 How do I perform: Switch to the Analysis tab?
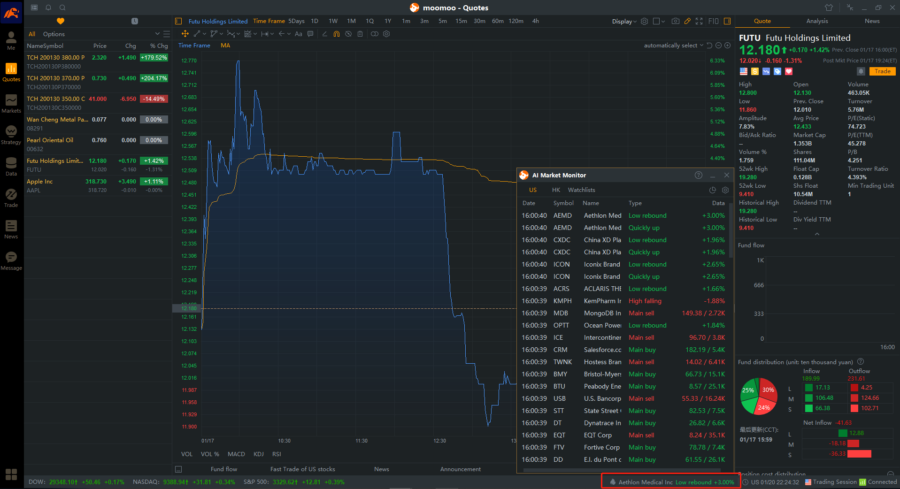tap(817, 21)
